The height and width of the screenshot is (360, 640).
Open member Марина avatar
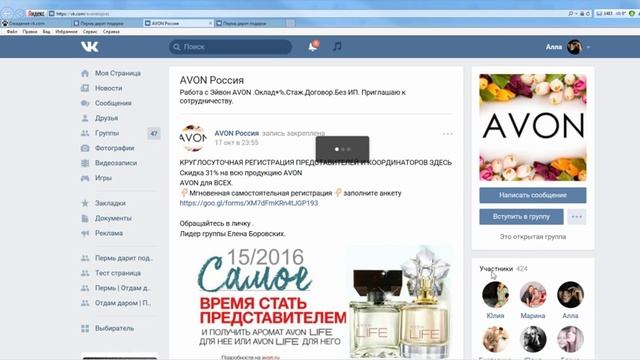533,294
